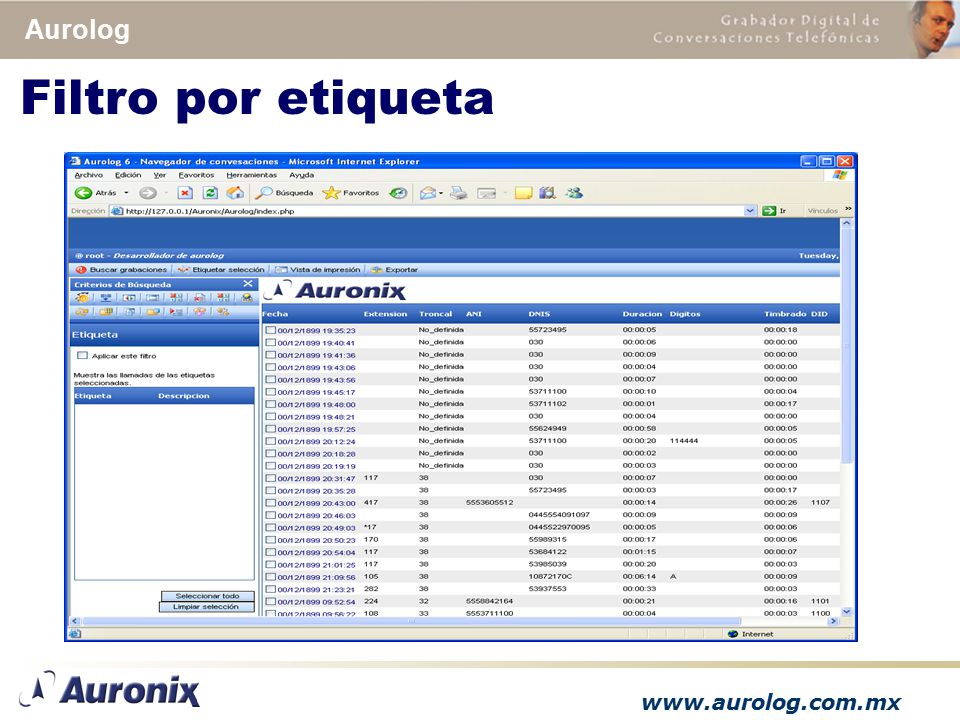Click the Mail envelope icon
Image resolution: width=960 pixels, height=720 pixels.
[427, 193]
